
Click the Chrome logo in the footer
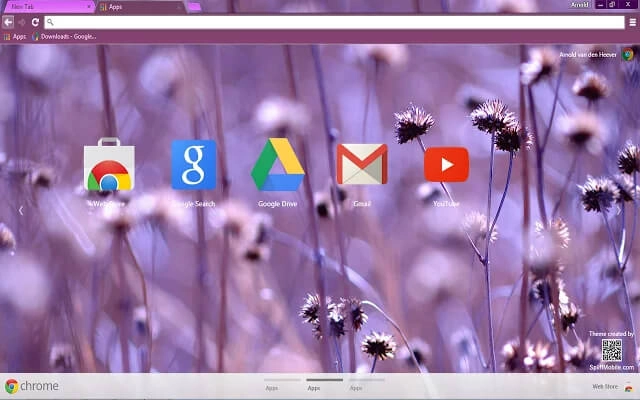32,386
